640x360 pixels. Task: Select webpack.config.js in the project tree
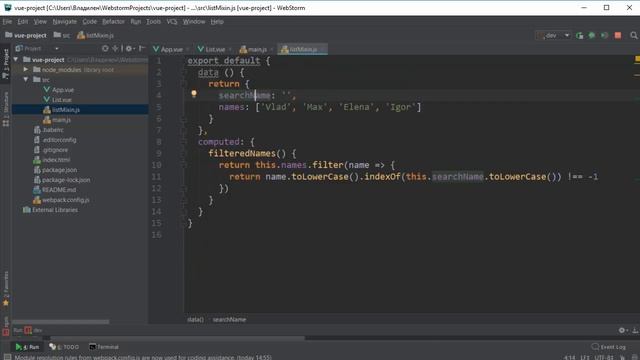pos(65,200)
